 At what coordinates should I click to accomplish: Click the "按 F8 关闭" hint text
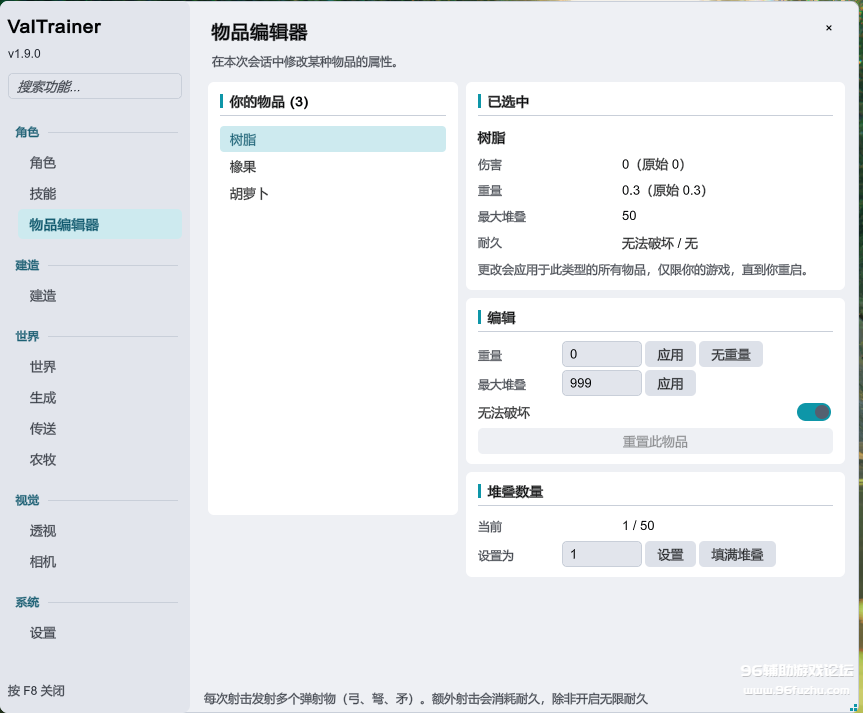click(x=36, y=690)
